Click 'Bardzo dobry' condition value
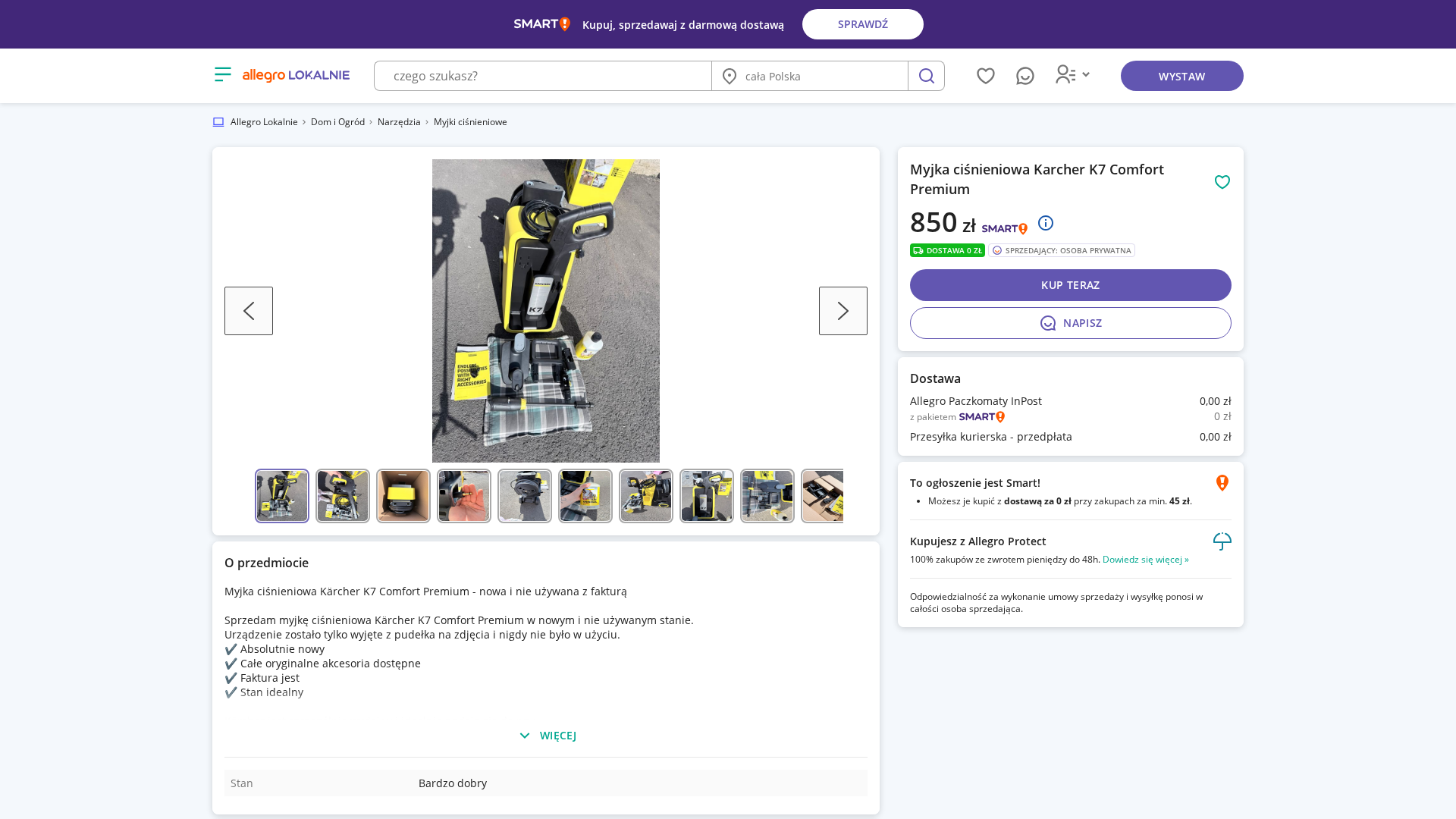The height and width of the screenshot is (819, 1456). tap(453, 783)
